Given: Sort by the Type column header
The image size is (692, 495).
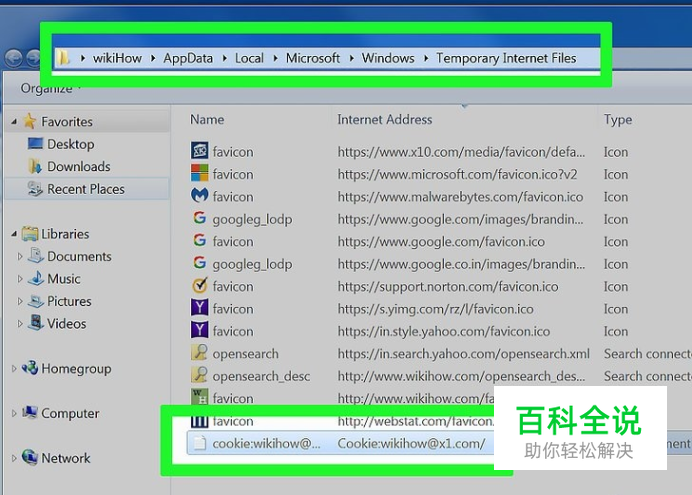Looking at the screenshot, I should coord(618,120).
